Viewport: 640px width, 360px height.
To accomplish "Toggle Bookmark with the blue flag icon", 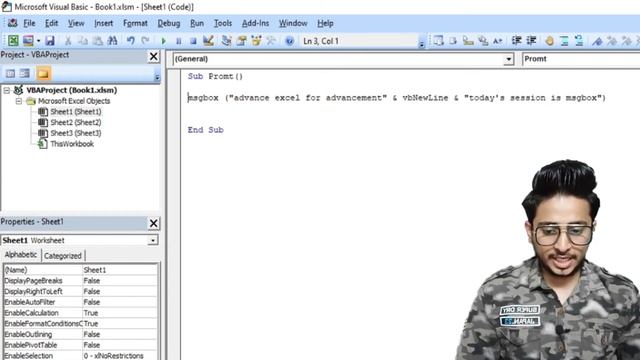I will (597, 40).
